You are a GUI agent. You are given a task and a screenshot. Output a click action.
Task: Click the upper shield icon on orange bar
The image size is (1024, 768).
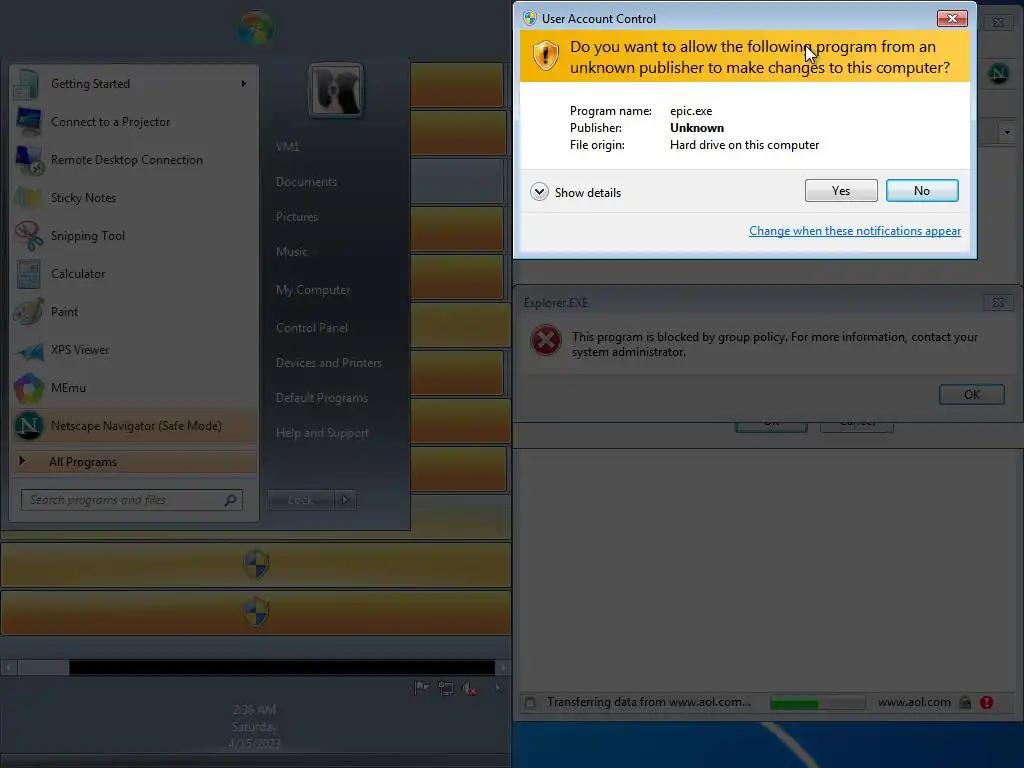(255, 564)
